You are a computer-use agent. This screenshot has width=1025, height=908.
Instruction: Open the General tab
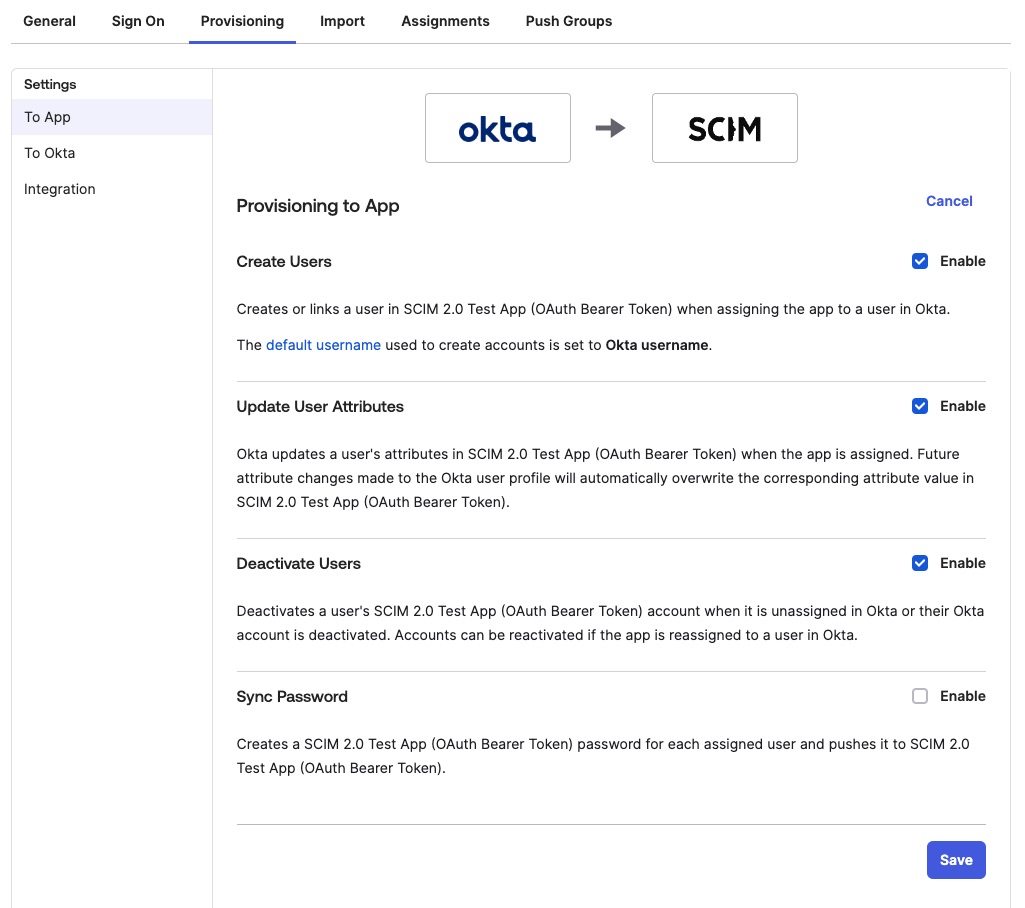[49, 21]
